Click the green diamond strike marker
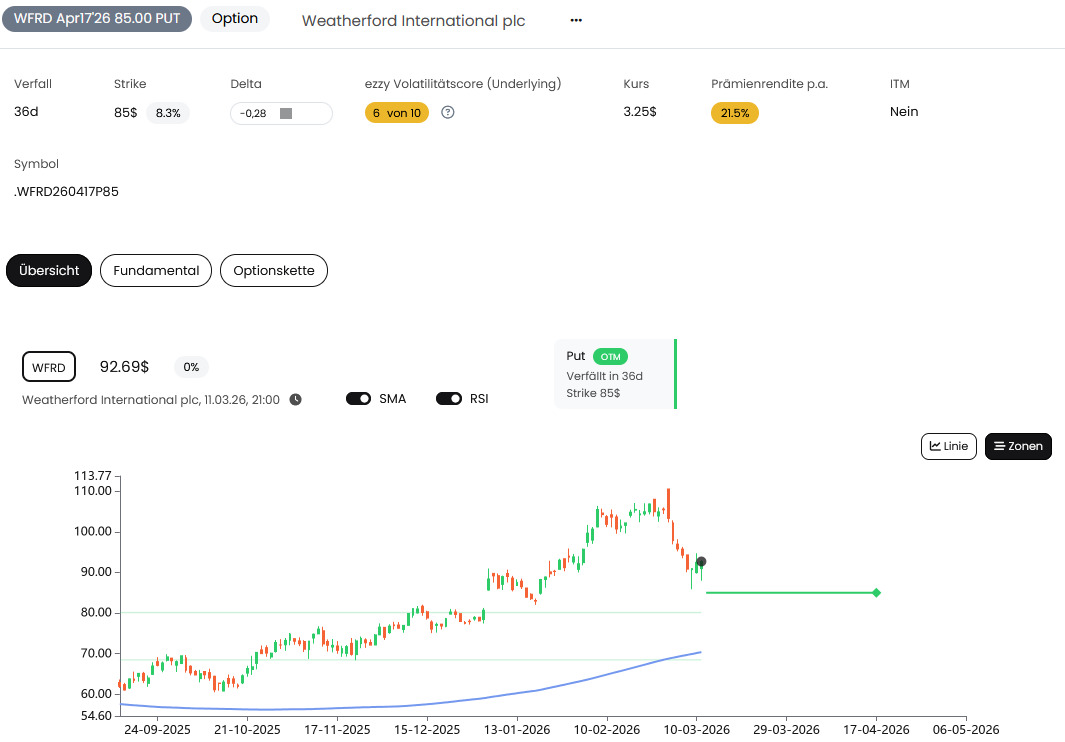 [x=876, y=593]
